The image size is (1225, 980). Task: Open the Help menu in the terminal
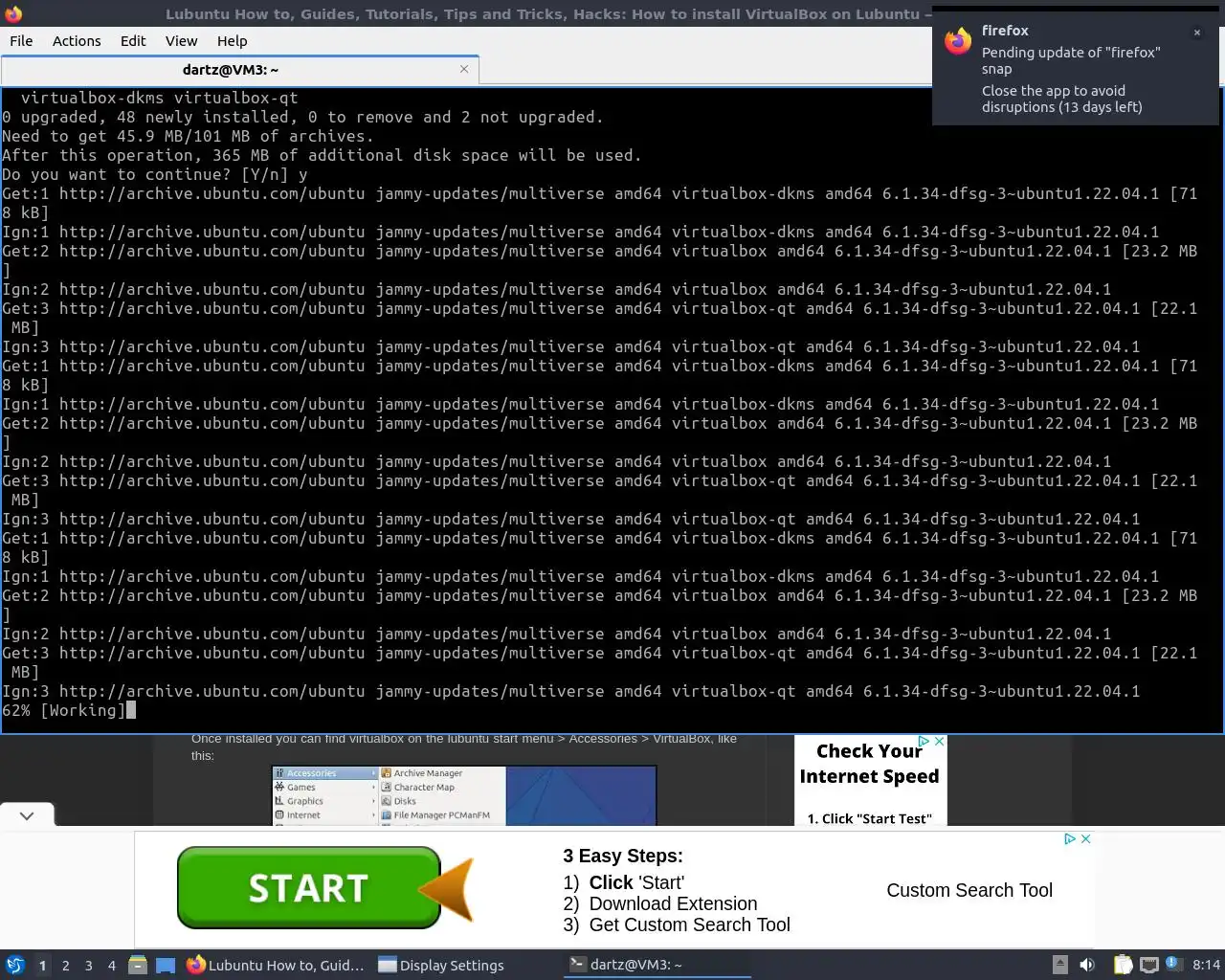pos(232,41)
